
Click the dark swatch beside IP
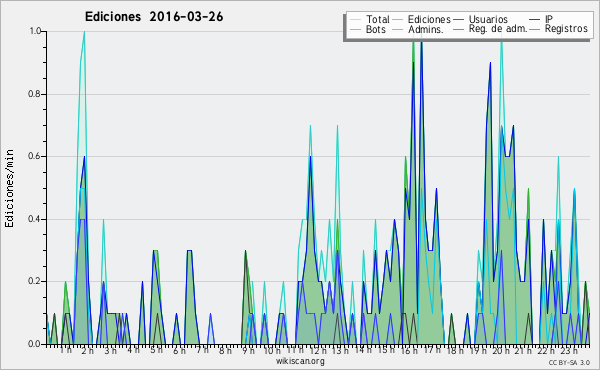click(535, 20)
